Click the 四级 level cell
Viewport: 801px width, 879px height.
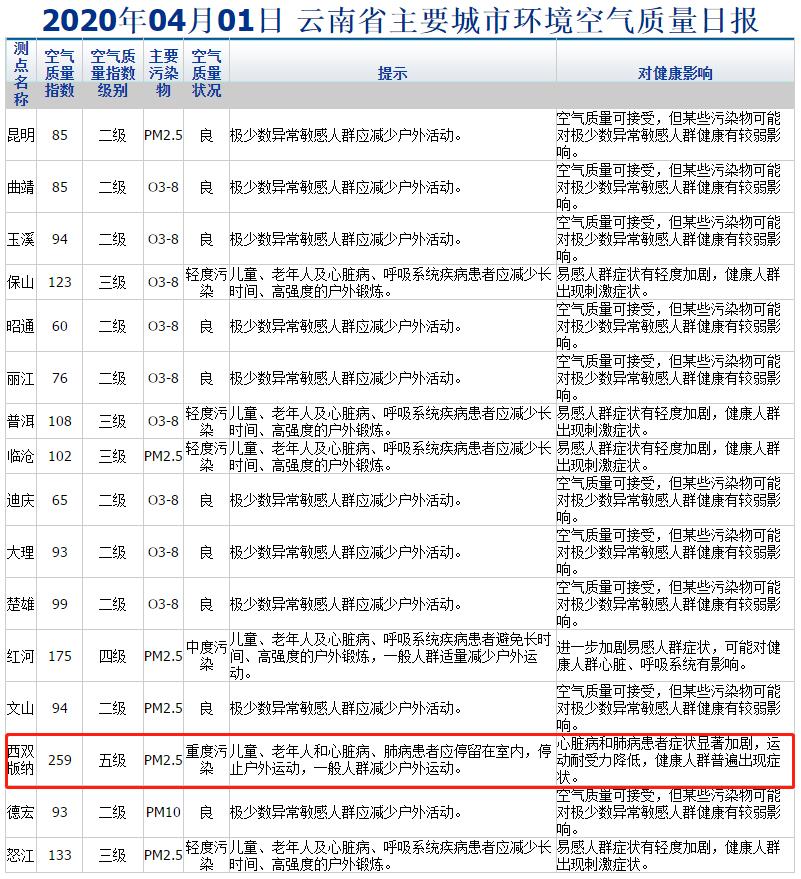(x=112, y=656)
